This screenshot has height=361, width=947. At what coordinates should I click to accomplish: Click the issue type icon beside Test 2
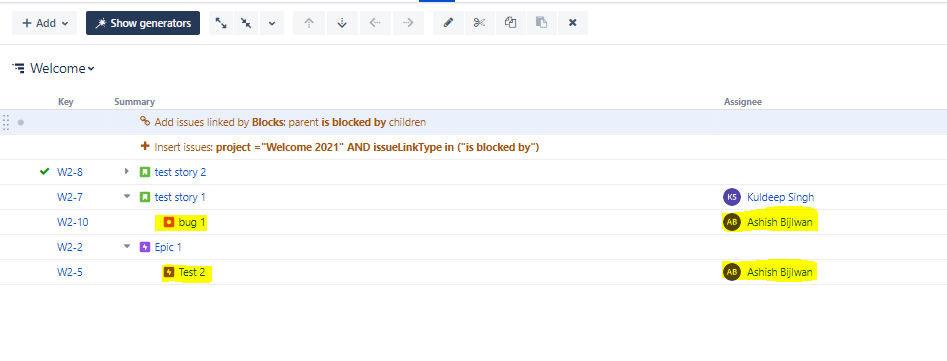tap(169, 272)
